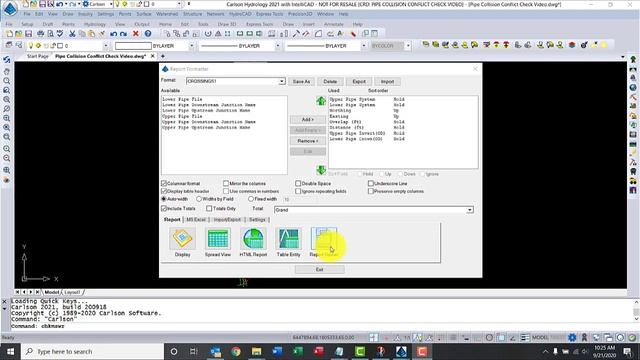Switch to the Settings tab in dialog
The image size is (640, 360).
click(257, 220)
